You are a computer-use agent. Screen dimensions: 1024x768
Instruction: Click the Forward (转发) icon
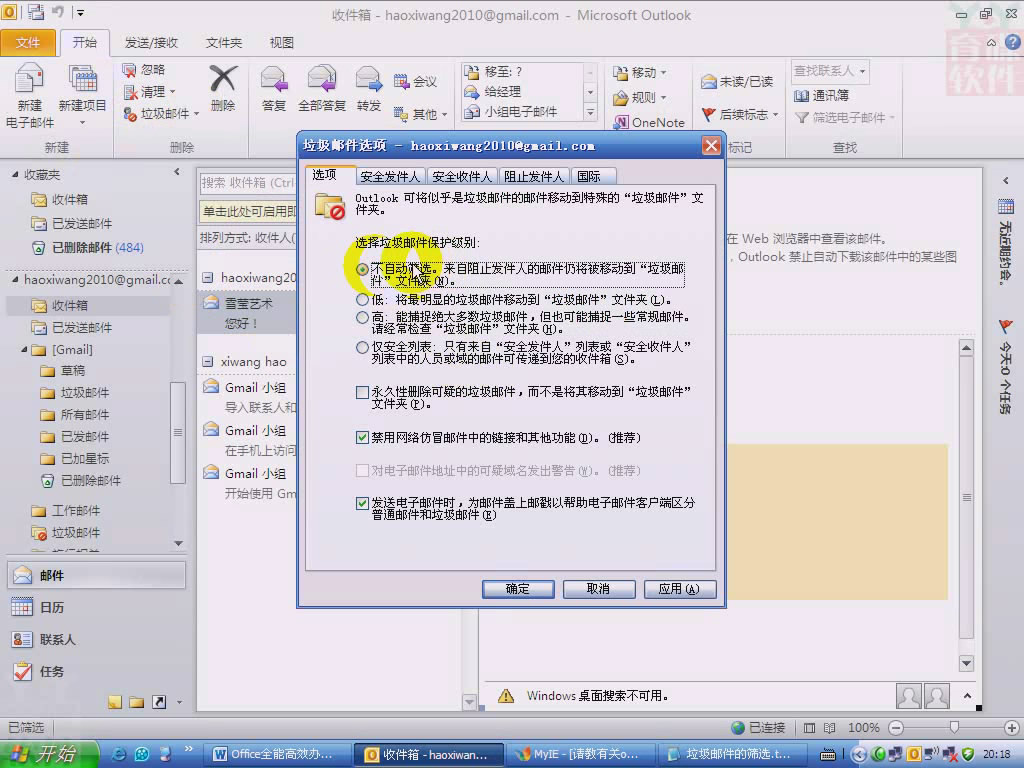click(x=369, y=80)
